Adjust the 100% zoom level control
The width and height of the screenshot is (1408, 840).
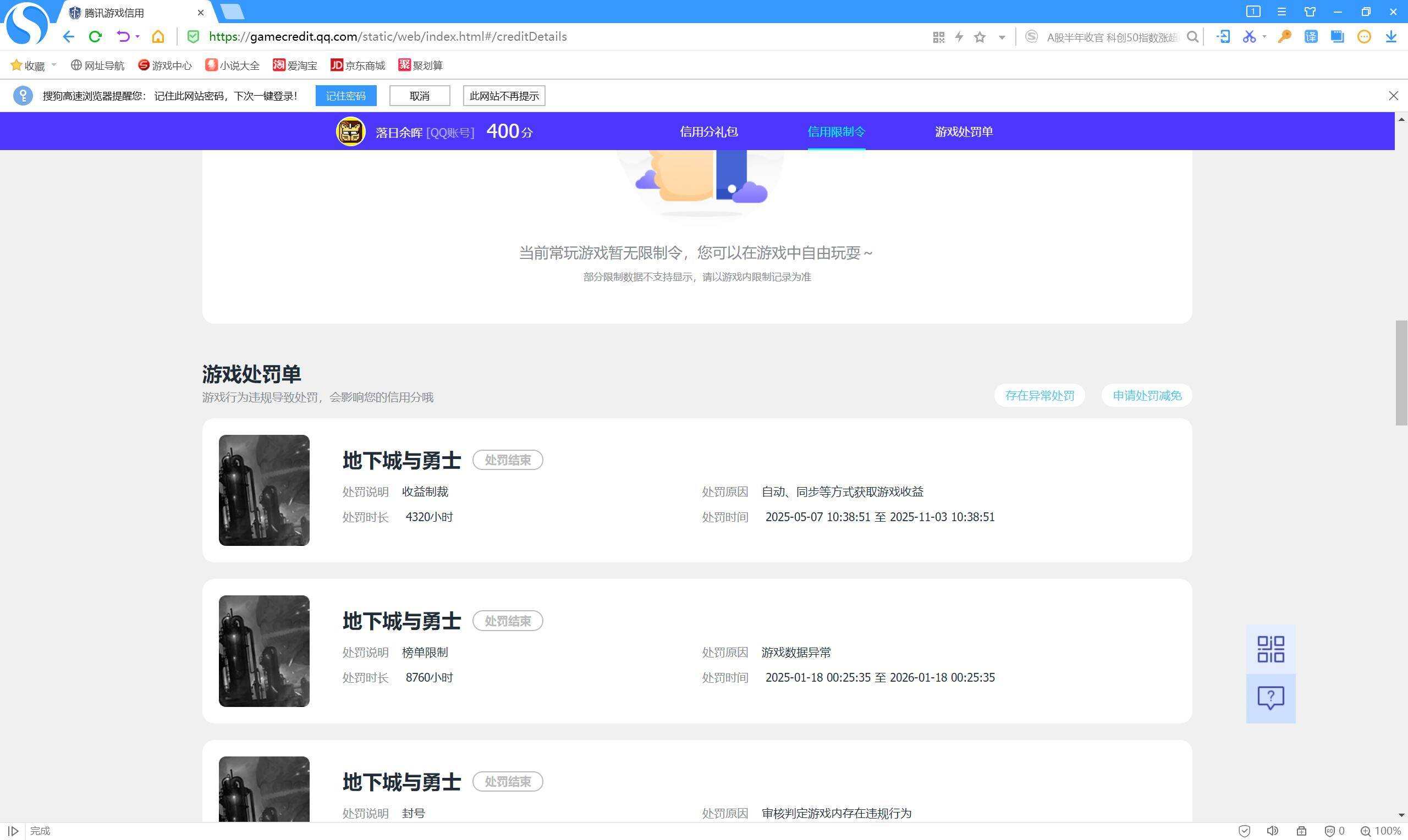pyautogui.click(x=1380, y=831)
